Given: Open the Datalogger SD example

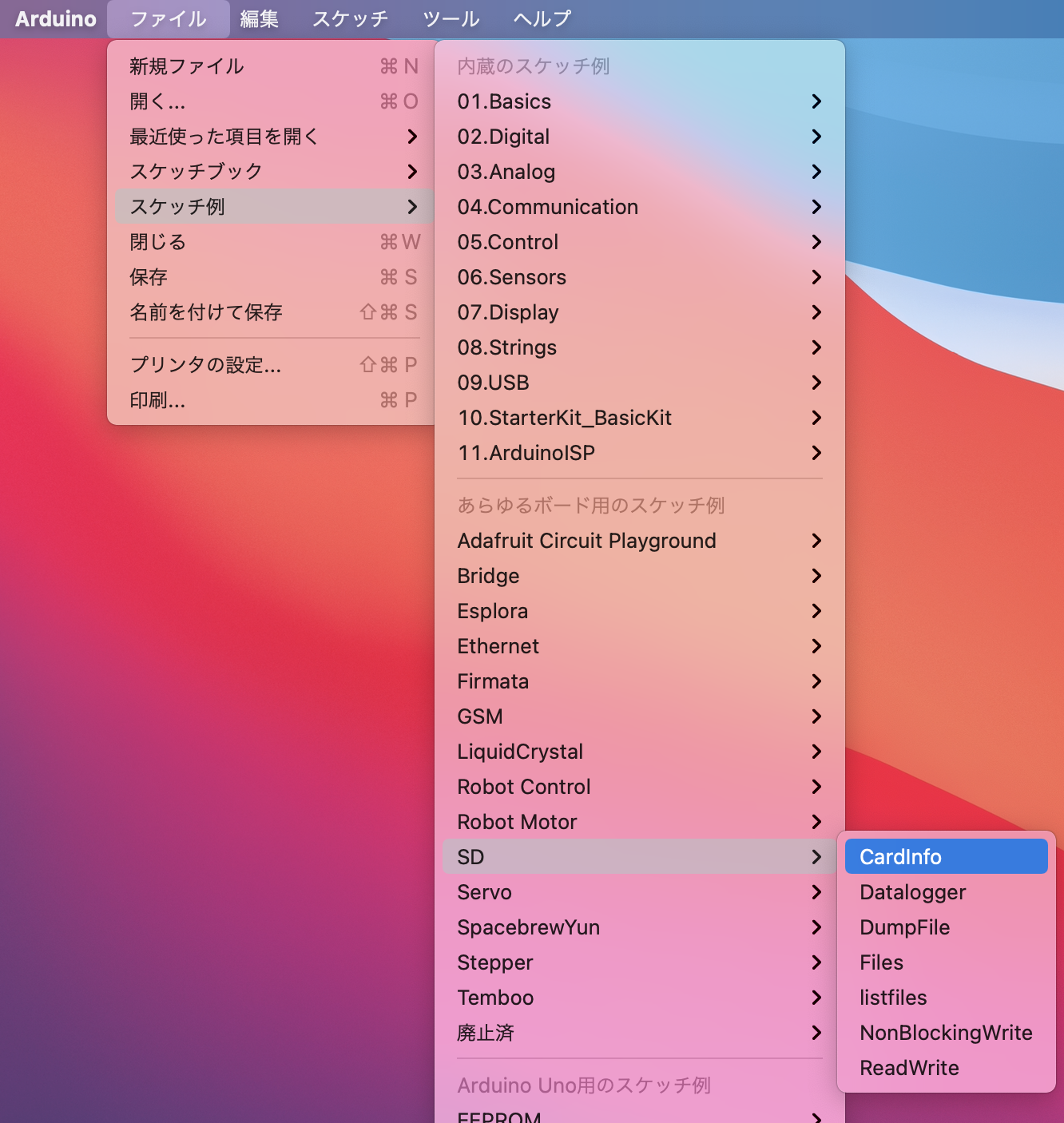Looking at the screenshot, I should pos(946,892).
